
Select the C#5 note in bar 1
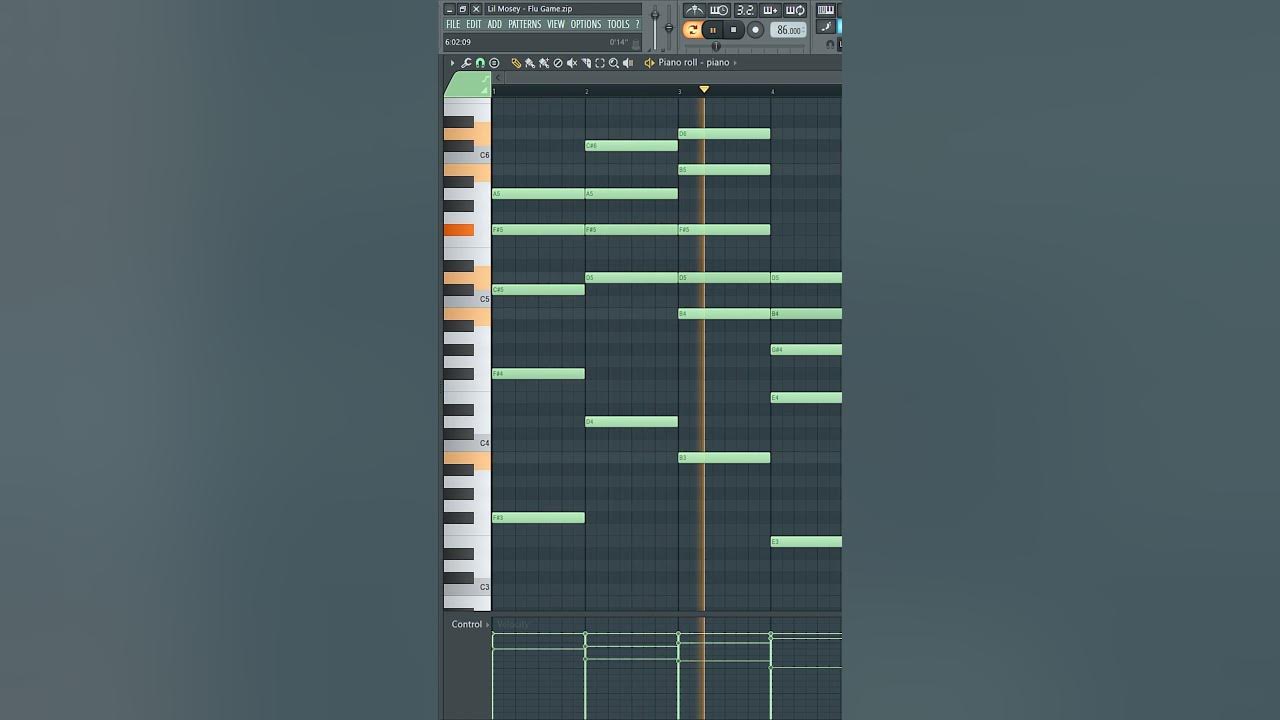pos(538,290)
